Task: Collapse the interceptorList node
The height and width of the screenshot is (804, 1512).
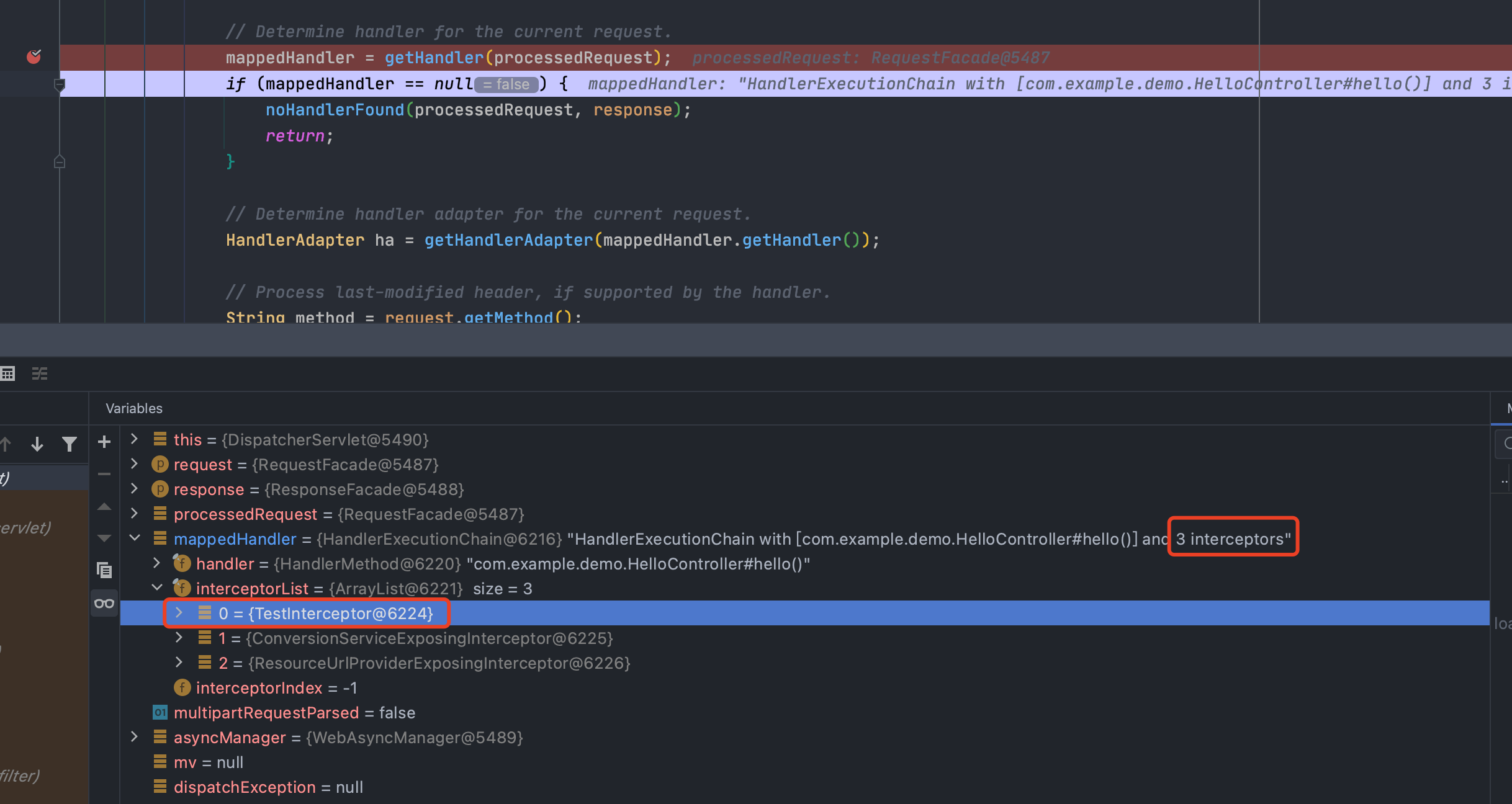Action: pos(157,587)
